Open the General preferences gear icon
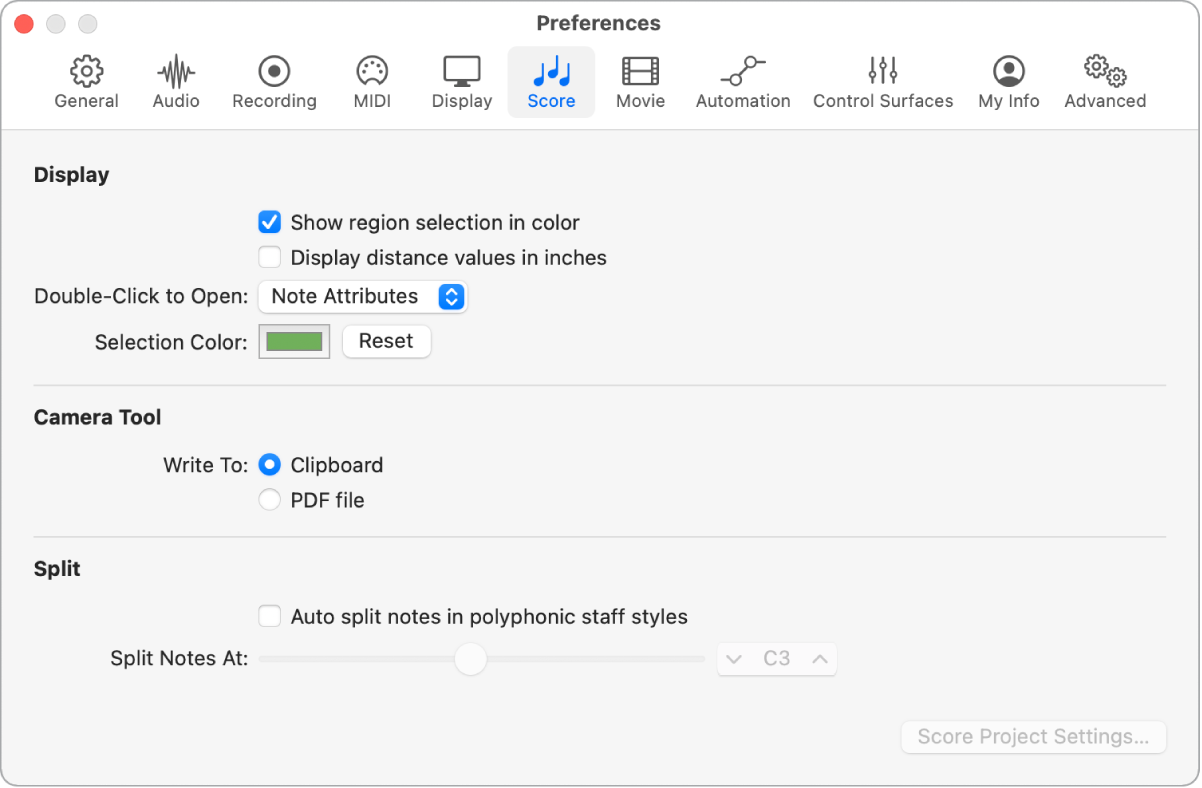The image size is (1202, 788). tap(86, 72)
